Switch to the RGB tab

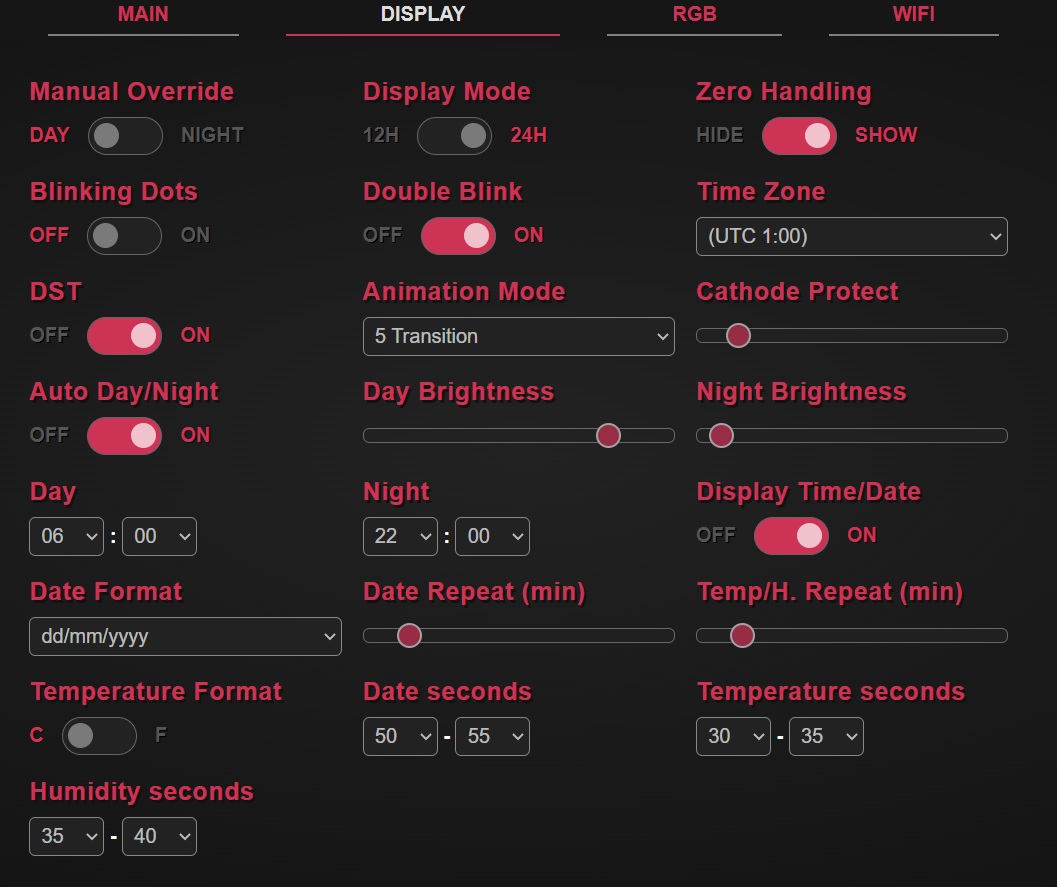tap(694, 15)
